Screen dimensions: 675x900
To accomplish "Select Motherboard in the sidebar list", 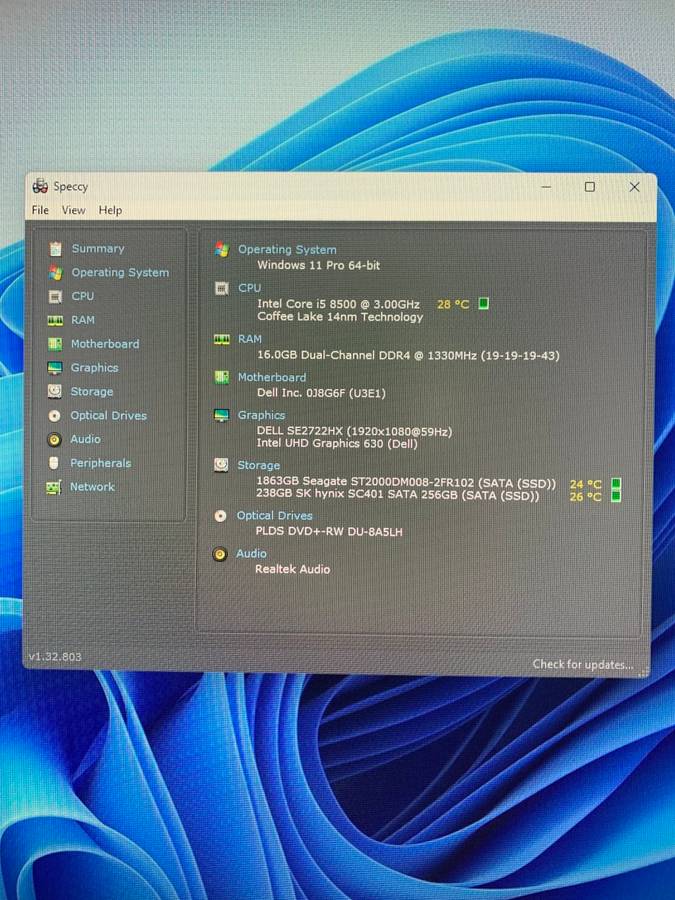I will click(x=105, y=344).
